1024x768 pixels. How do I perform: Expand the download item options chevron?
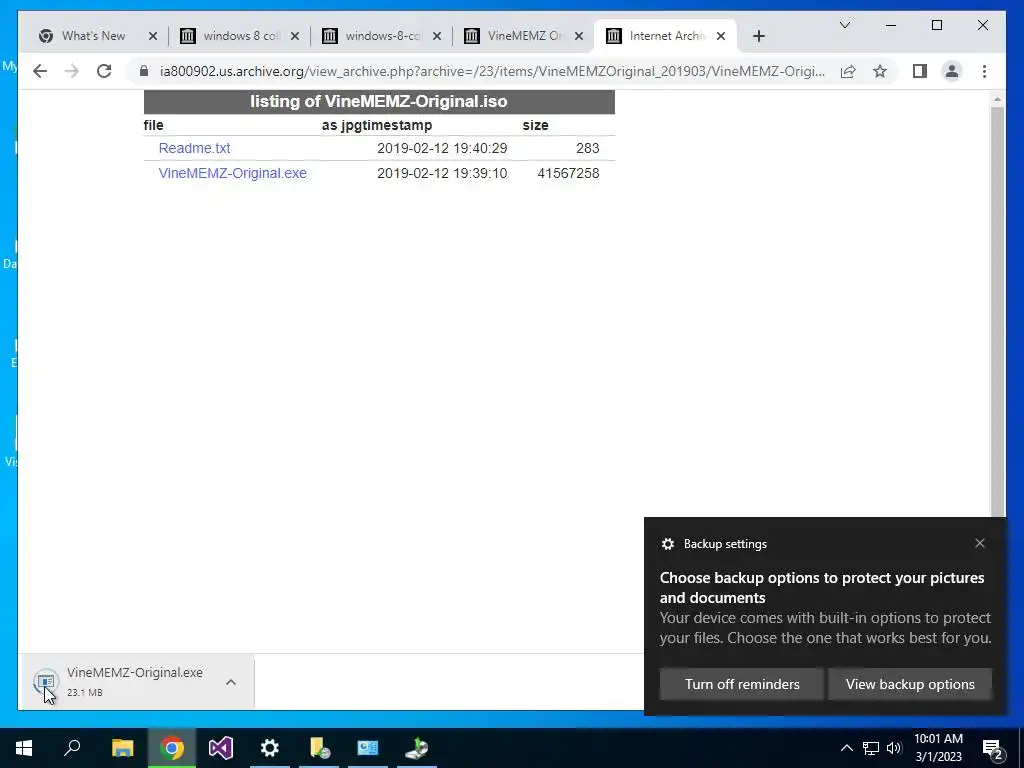pos(231,682)
